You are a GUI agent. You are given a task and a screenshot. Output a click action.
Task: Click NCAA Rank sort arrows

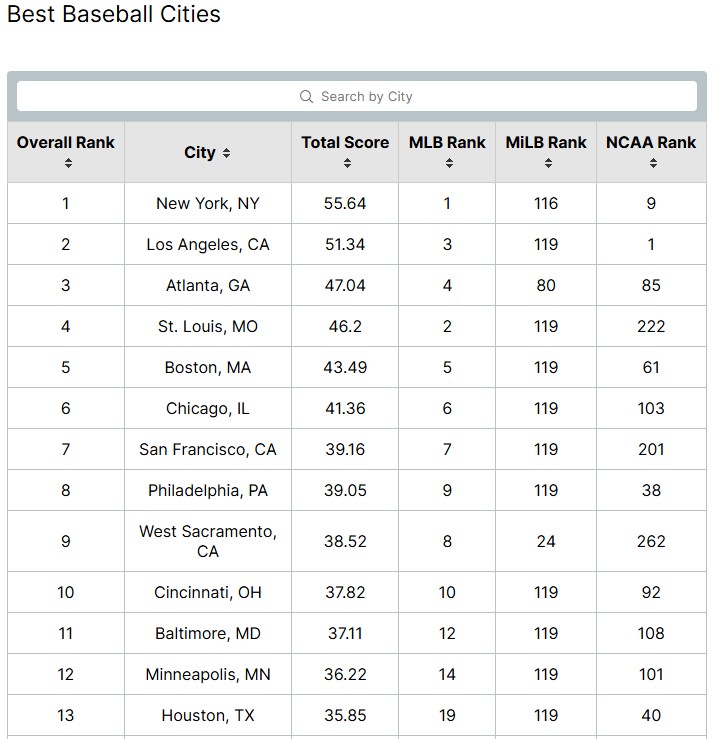click(651, 163)
